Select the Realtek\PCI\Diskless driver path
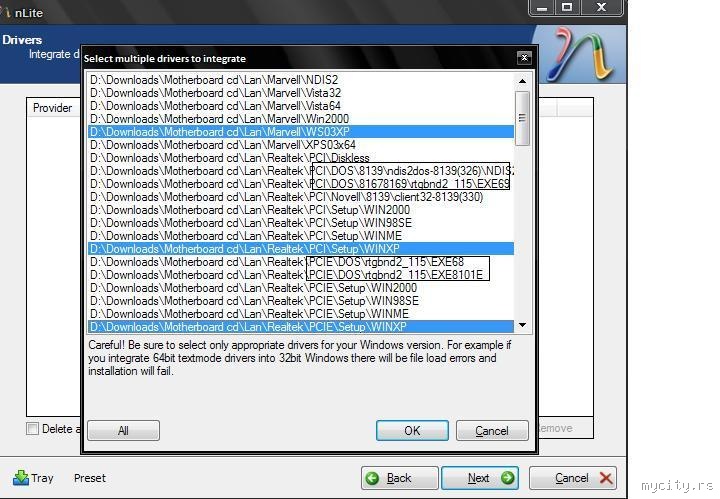Image resolution: width=720 pixels, height=499 pixels. pos(301,157)
